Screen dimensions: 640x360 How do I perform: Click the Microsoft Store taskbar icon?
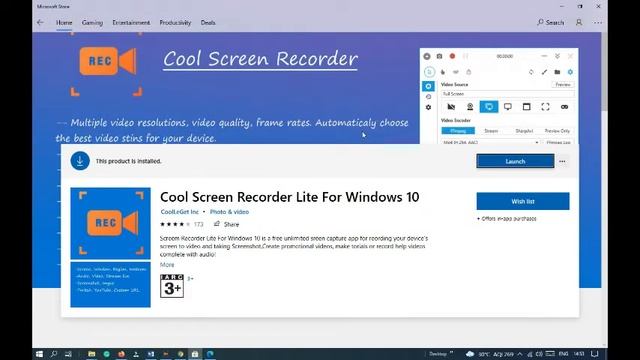click(x=195, y=354)
